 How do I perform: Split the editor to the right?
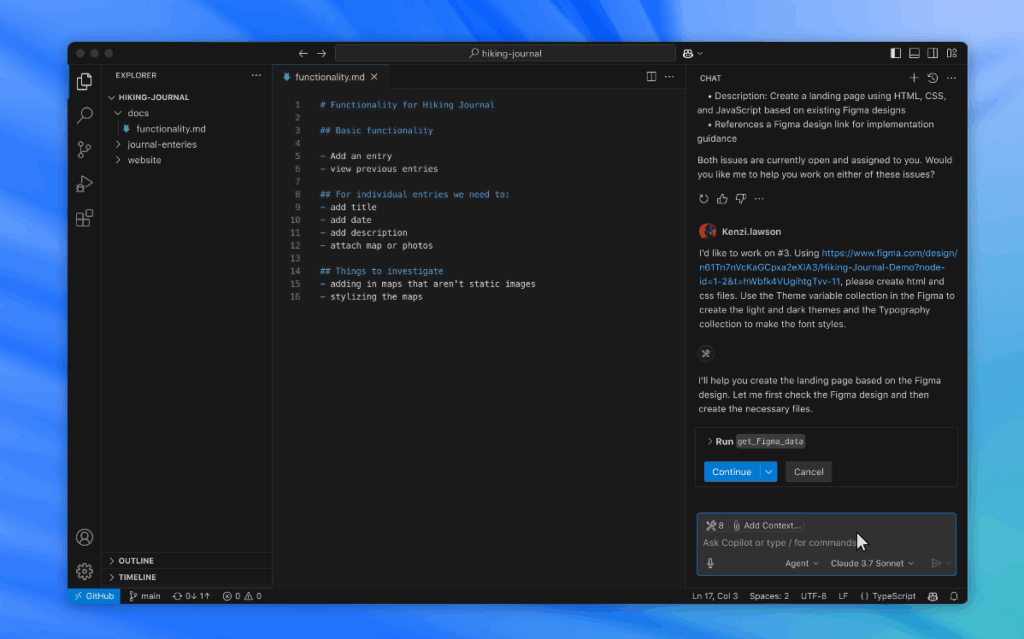pyautogui.click(x=651, y=76)
